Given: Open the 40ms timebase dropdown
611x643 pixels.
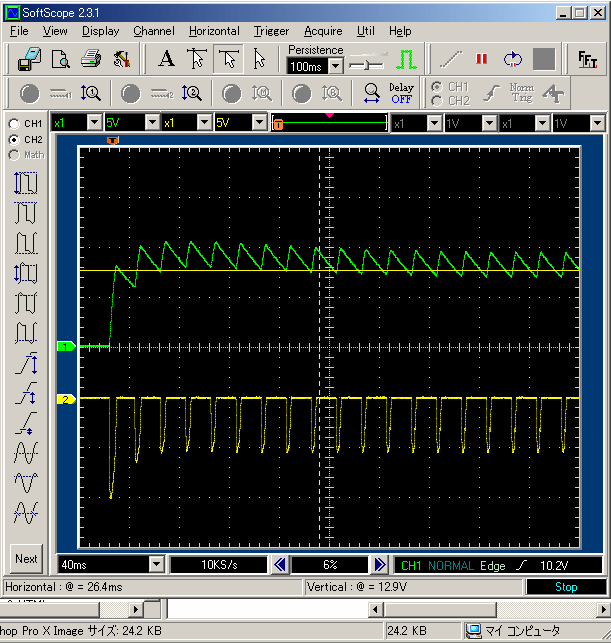Looking at the screenshot, I should (156, 564).
